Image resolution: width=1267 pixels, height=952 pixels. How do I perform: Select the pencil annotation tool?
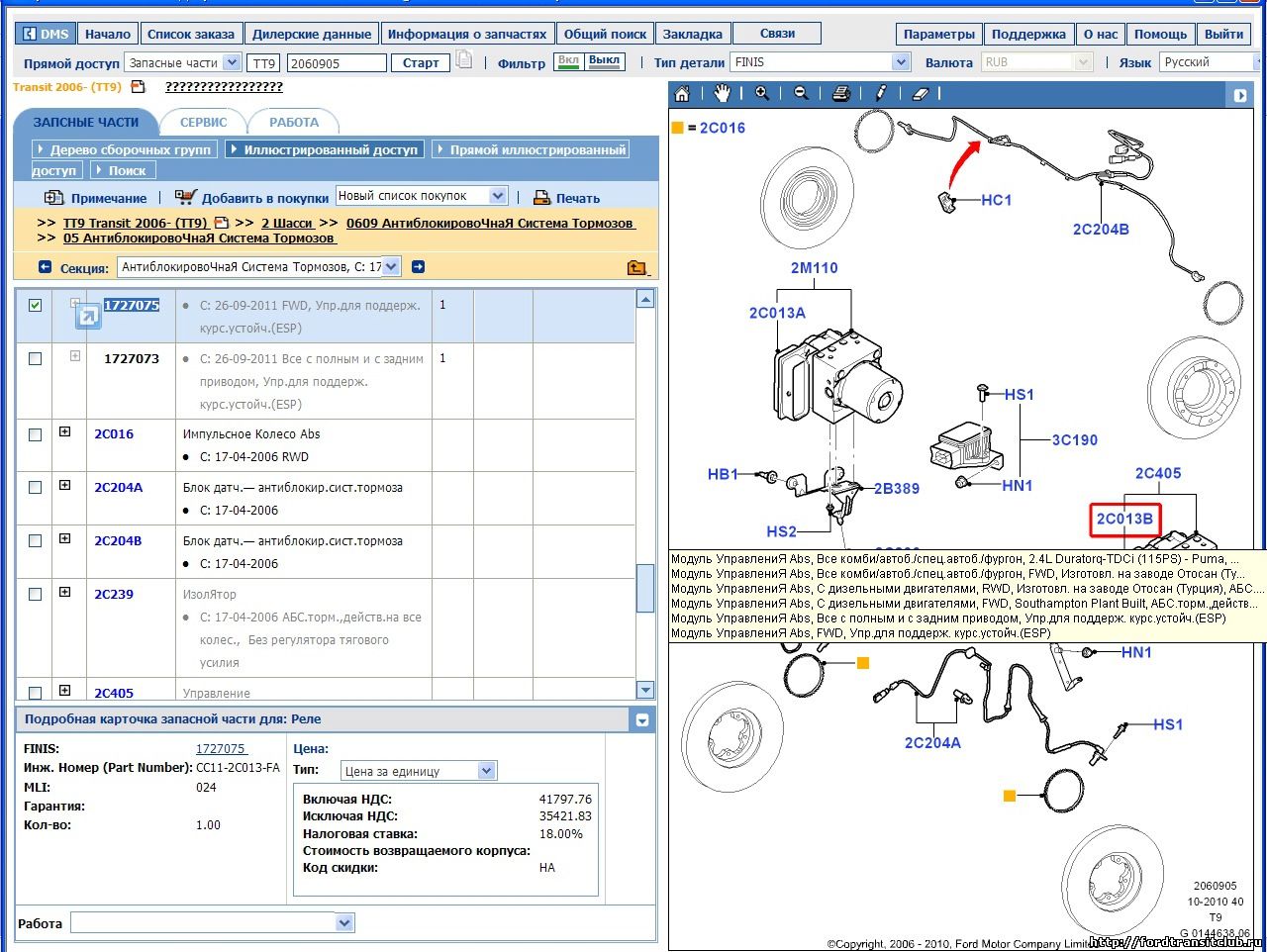(880, 94)
